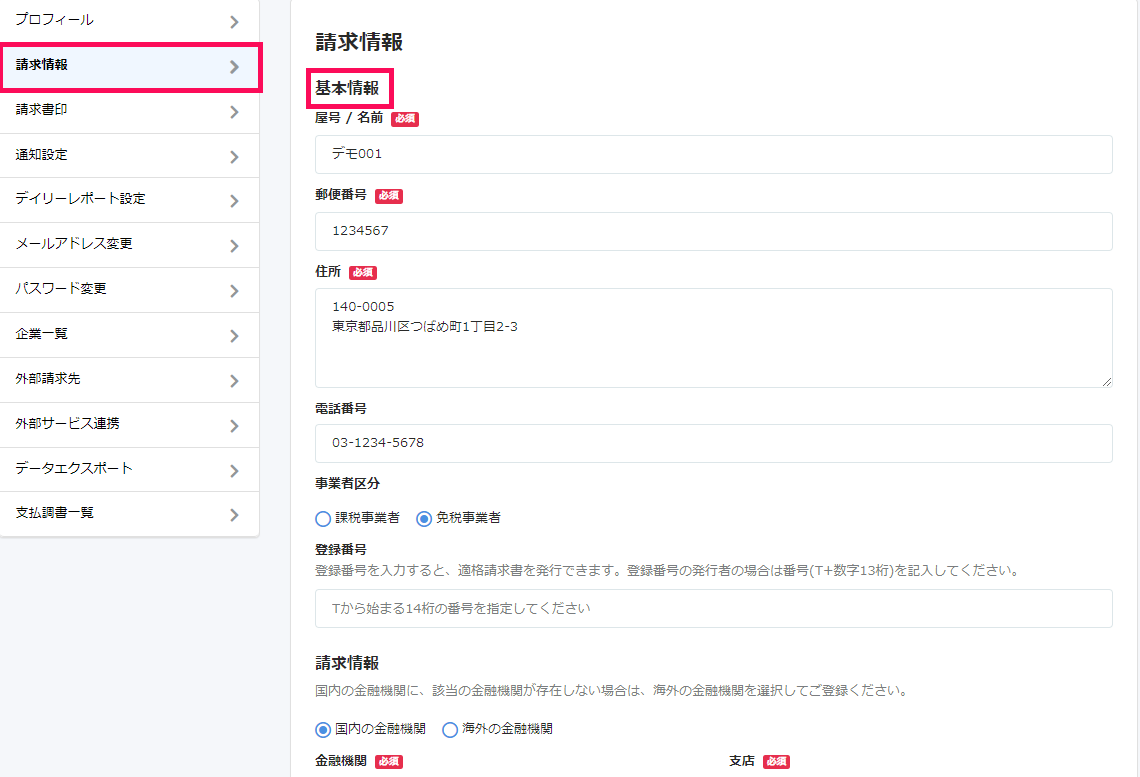This screenshot has width=1140, height=777.
Task: Click the chevron next to メールアドレス変更
Action: [234, 246]
